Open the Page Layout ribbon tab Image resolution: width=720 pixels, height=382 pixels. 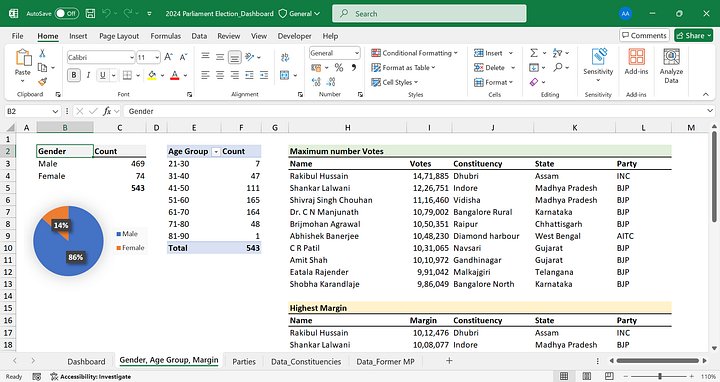point(119,36)
